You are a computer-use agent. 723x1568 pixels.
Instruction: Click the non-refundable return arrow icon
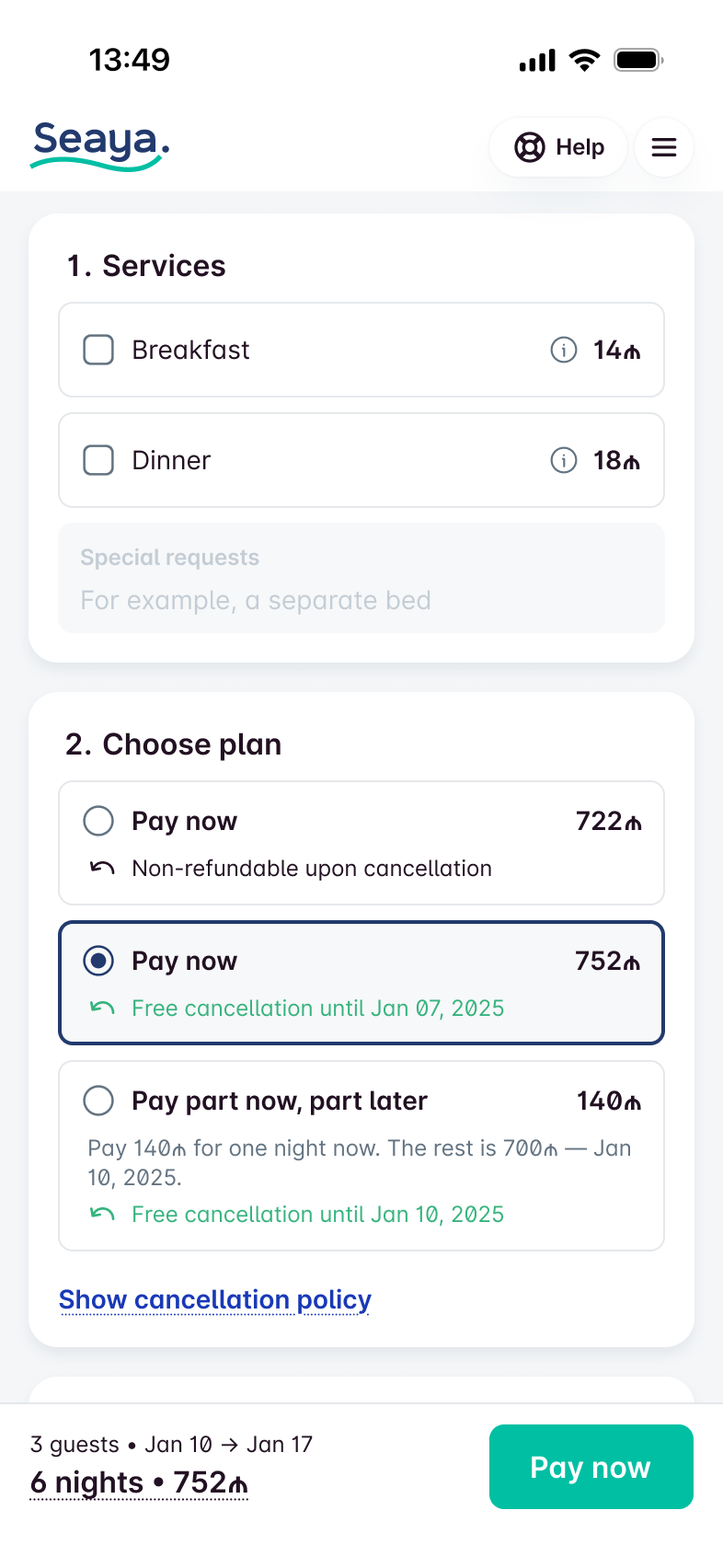[x=102, y=868]
